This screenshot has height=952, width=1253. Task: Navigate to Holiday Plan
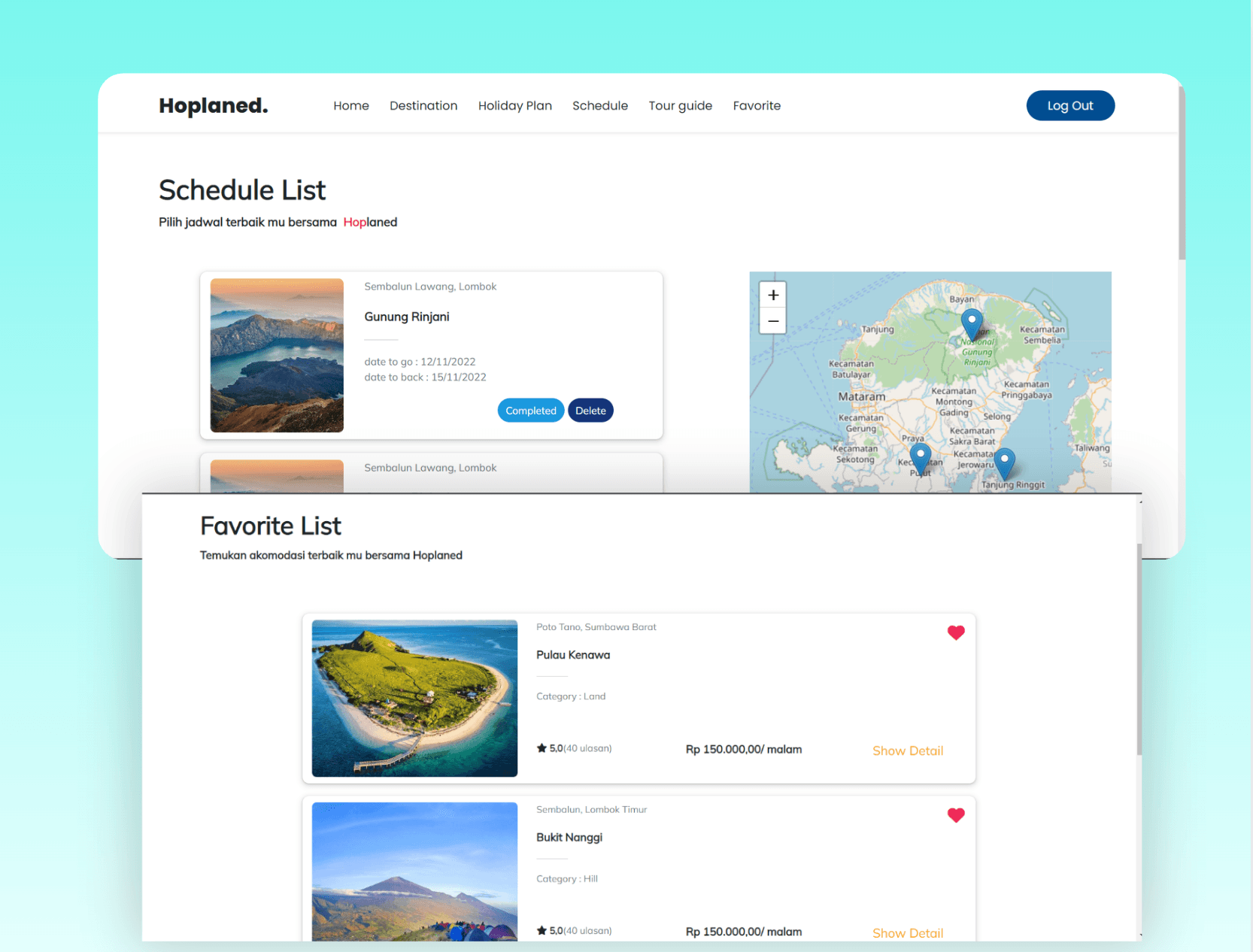[515, 105]
